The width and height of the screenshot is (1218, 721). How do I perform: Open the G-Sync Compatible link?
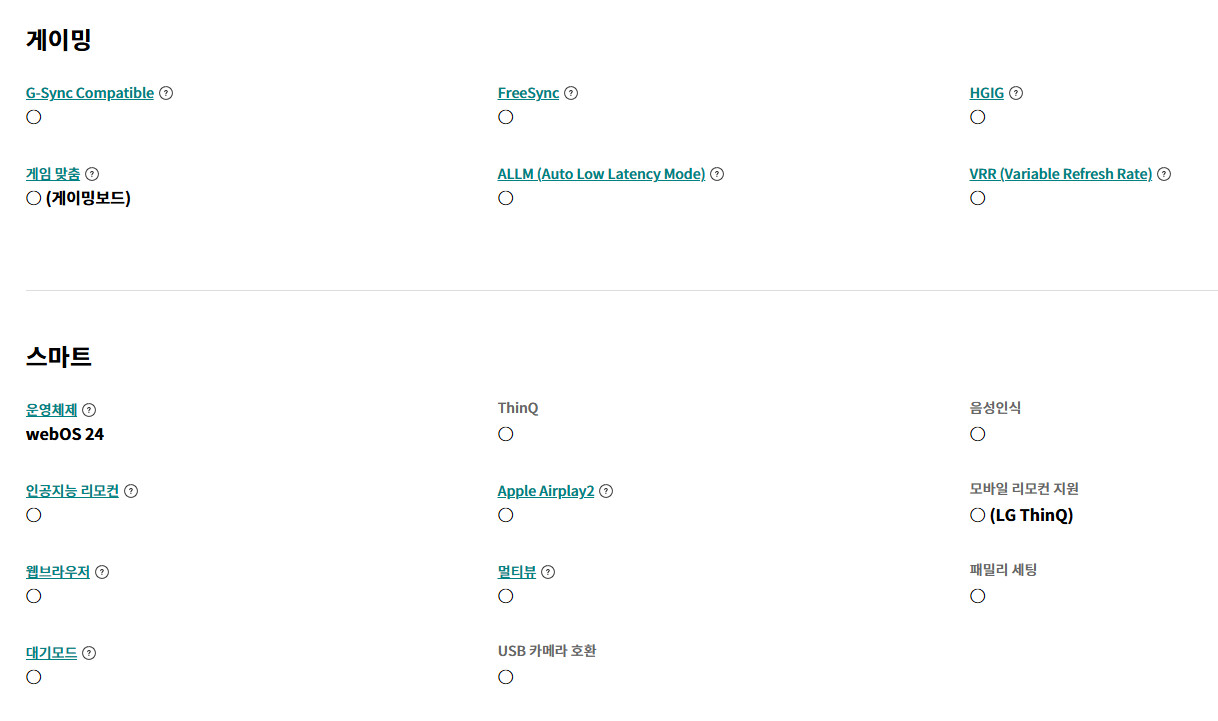(x=90, y=93)
